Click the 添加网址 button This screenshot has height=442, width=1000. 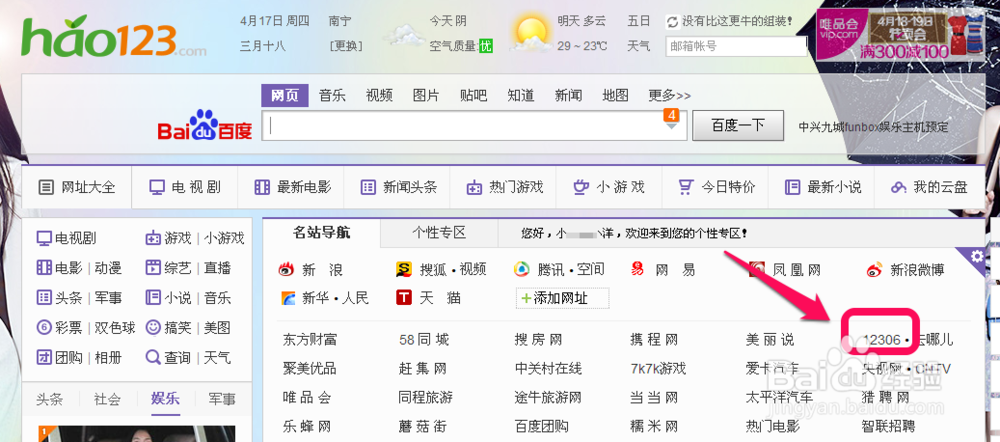(x=562, y=298)
